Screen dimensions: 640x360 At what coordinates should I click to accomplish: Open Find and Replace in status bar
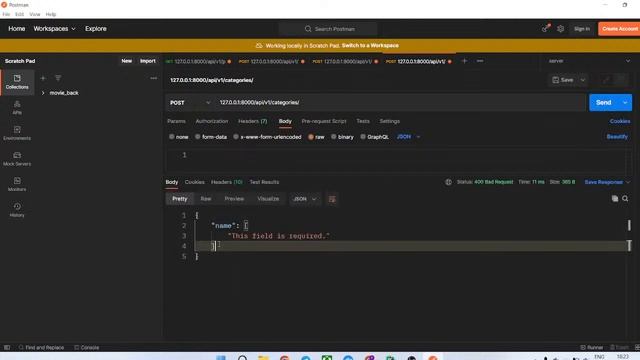(x=41, y=347)
